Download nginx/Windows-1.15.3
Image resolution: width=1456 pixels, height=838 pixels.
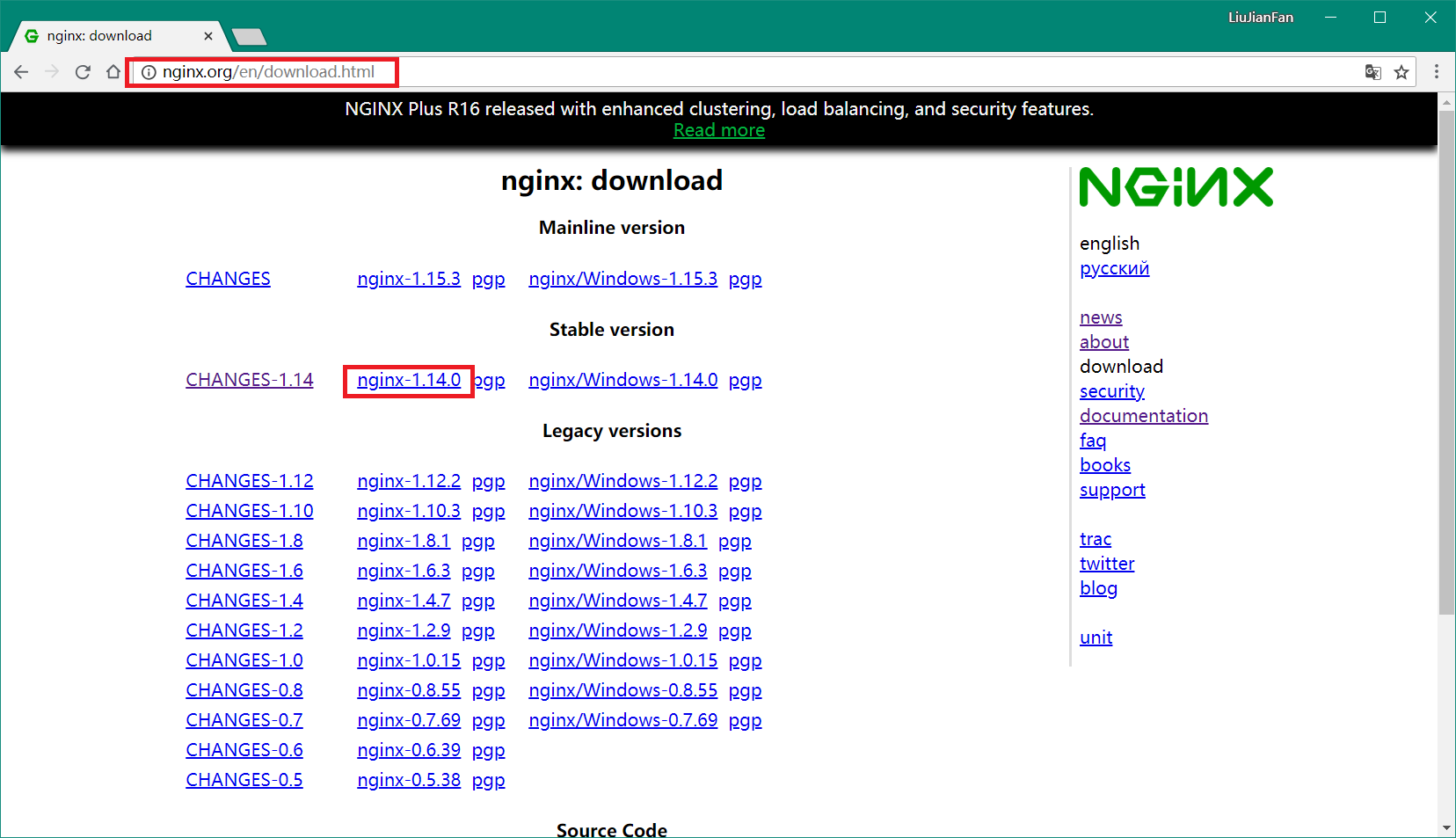(622, 279)
